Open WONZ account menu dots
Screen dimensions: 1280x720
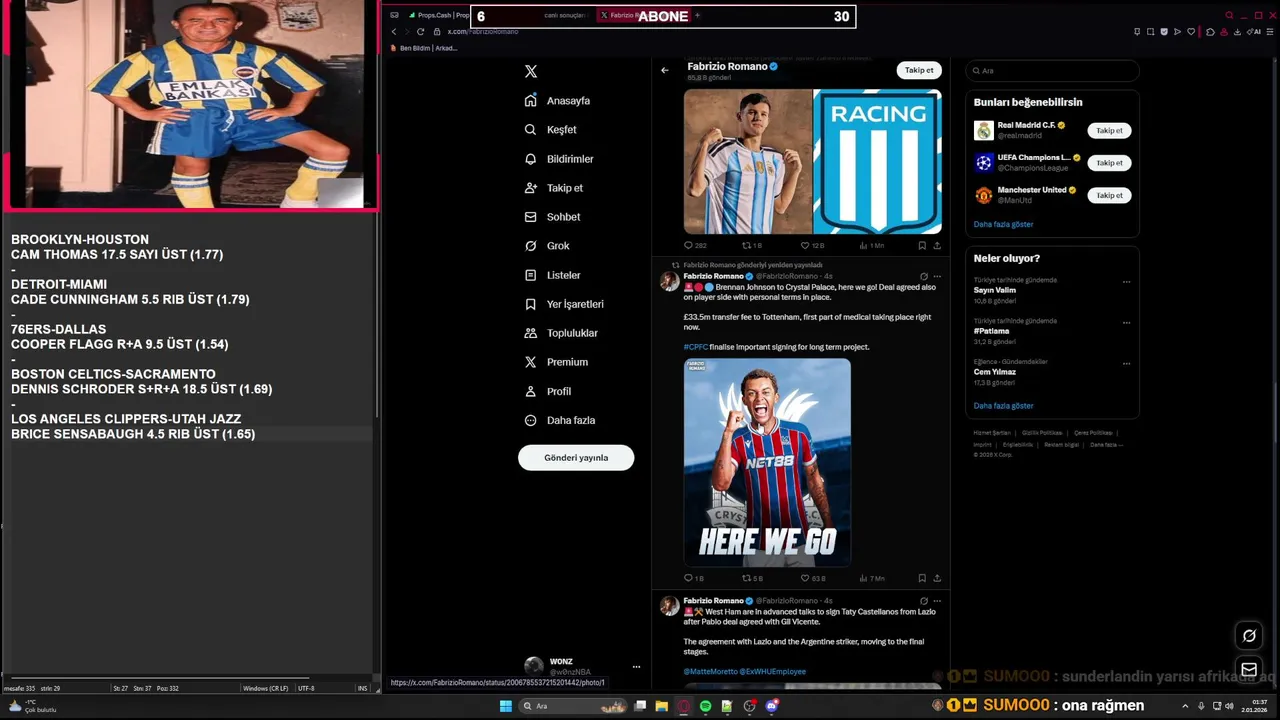pyautogui.click(x=636, y=667)
